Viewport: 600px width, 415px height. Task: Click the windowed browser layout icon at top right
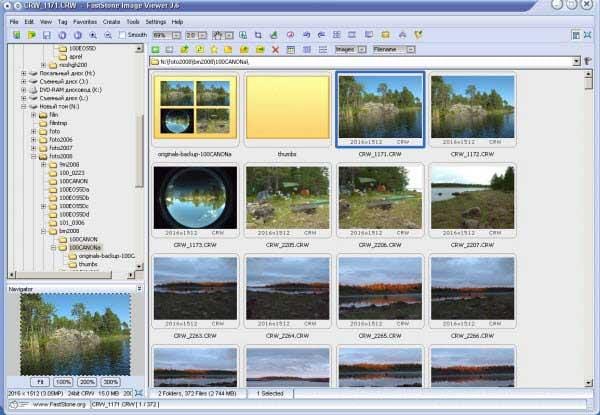click(576, 35)
